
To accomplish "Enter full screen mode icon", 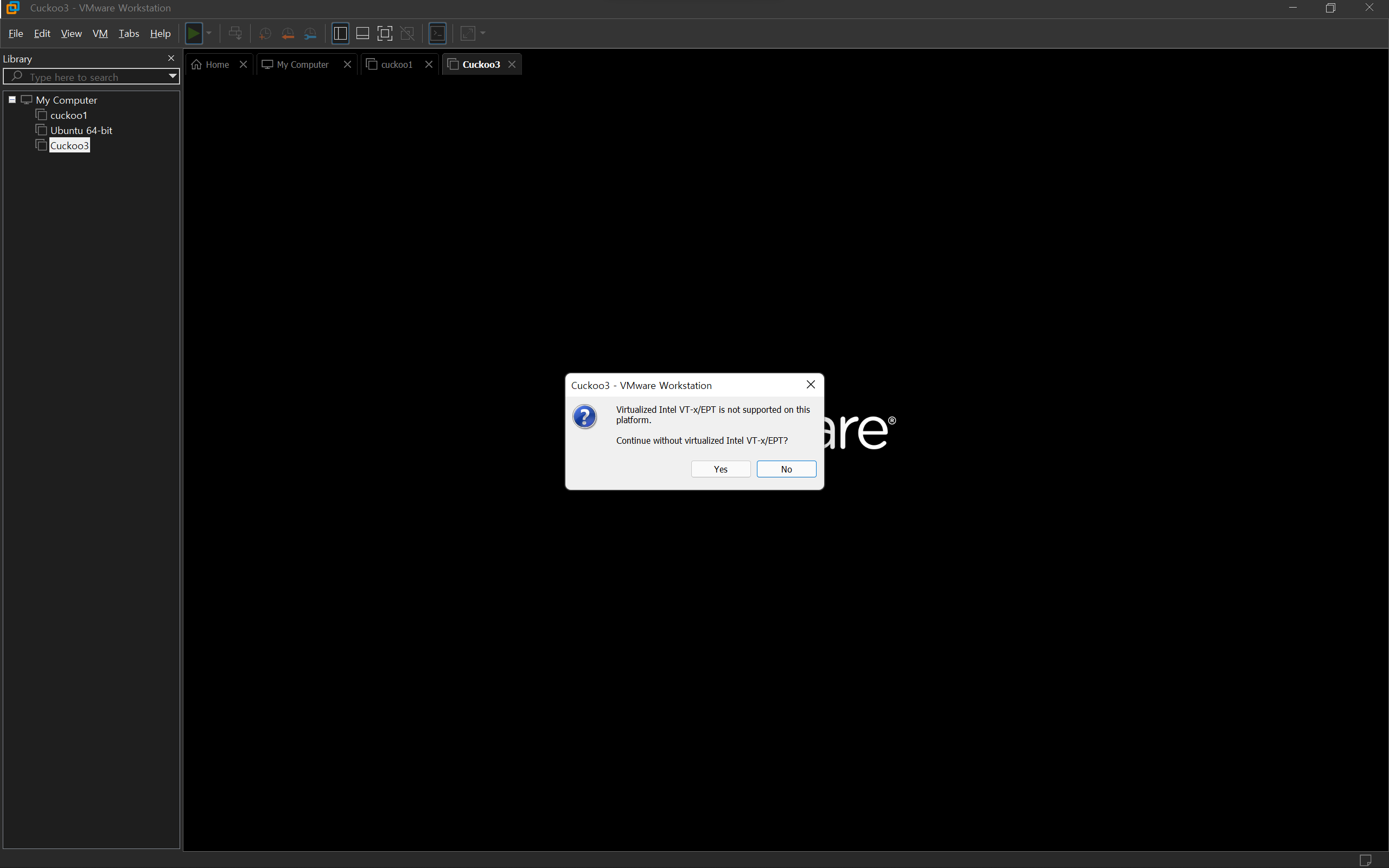I will click(385, 33).
